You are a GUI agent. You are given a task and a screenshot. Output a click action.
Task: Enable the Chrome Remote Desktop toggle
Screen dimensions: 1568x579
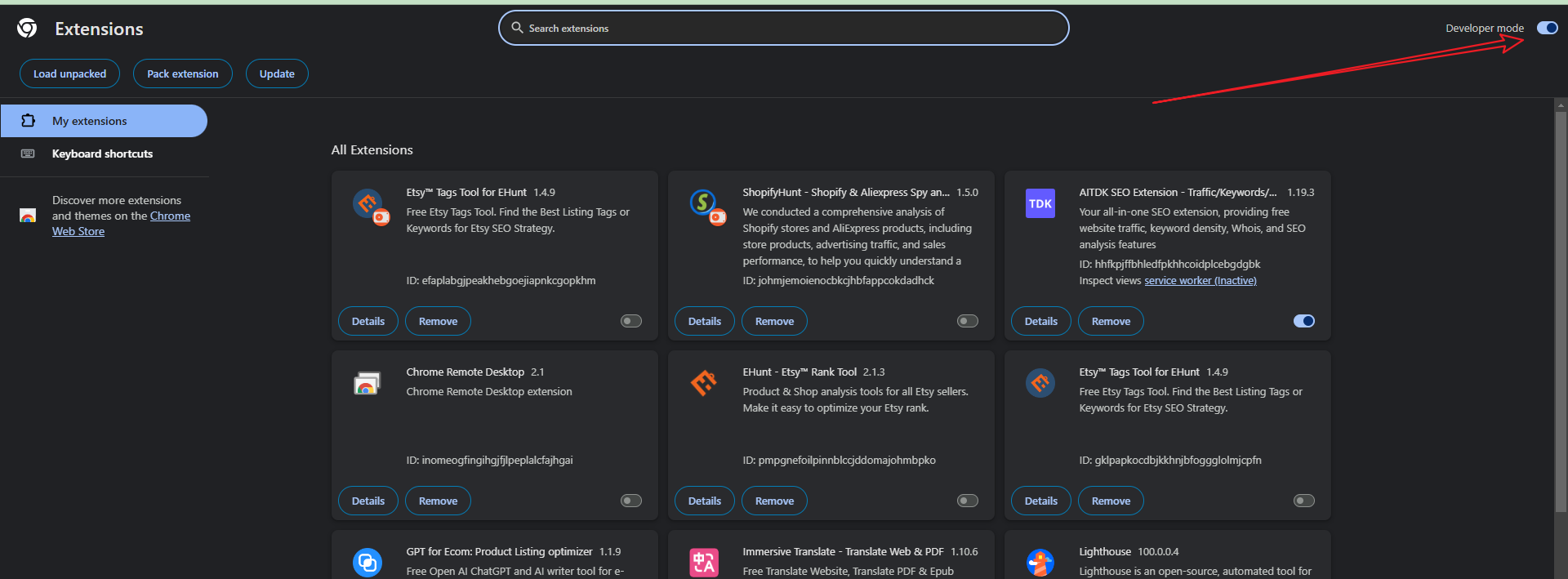(x=631, y=501)
